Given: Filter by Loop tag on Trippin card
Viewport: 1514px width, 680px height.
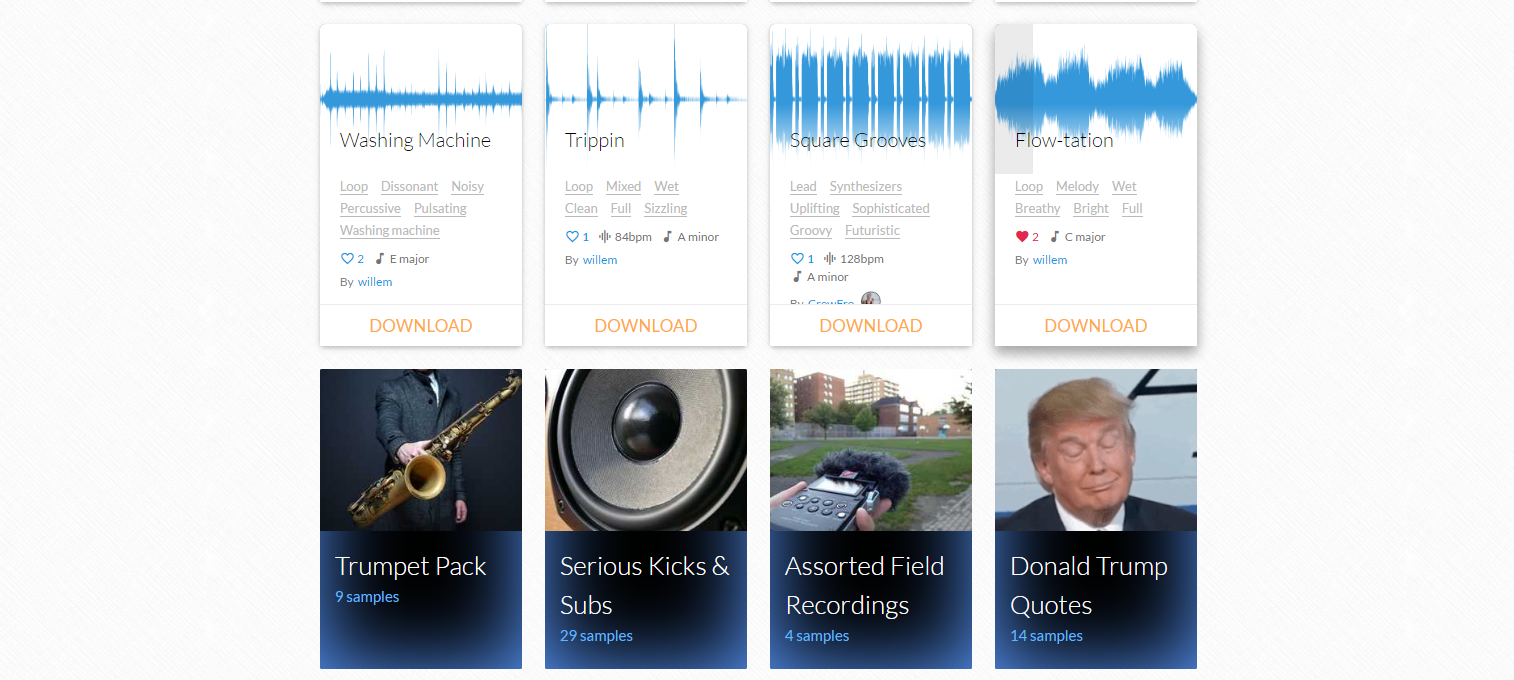Looking at the screenshot, I should point(579,187).
